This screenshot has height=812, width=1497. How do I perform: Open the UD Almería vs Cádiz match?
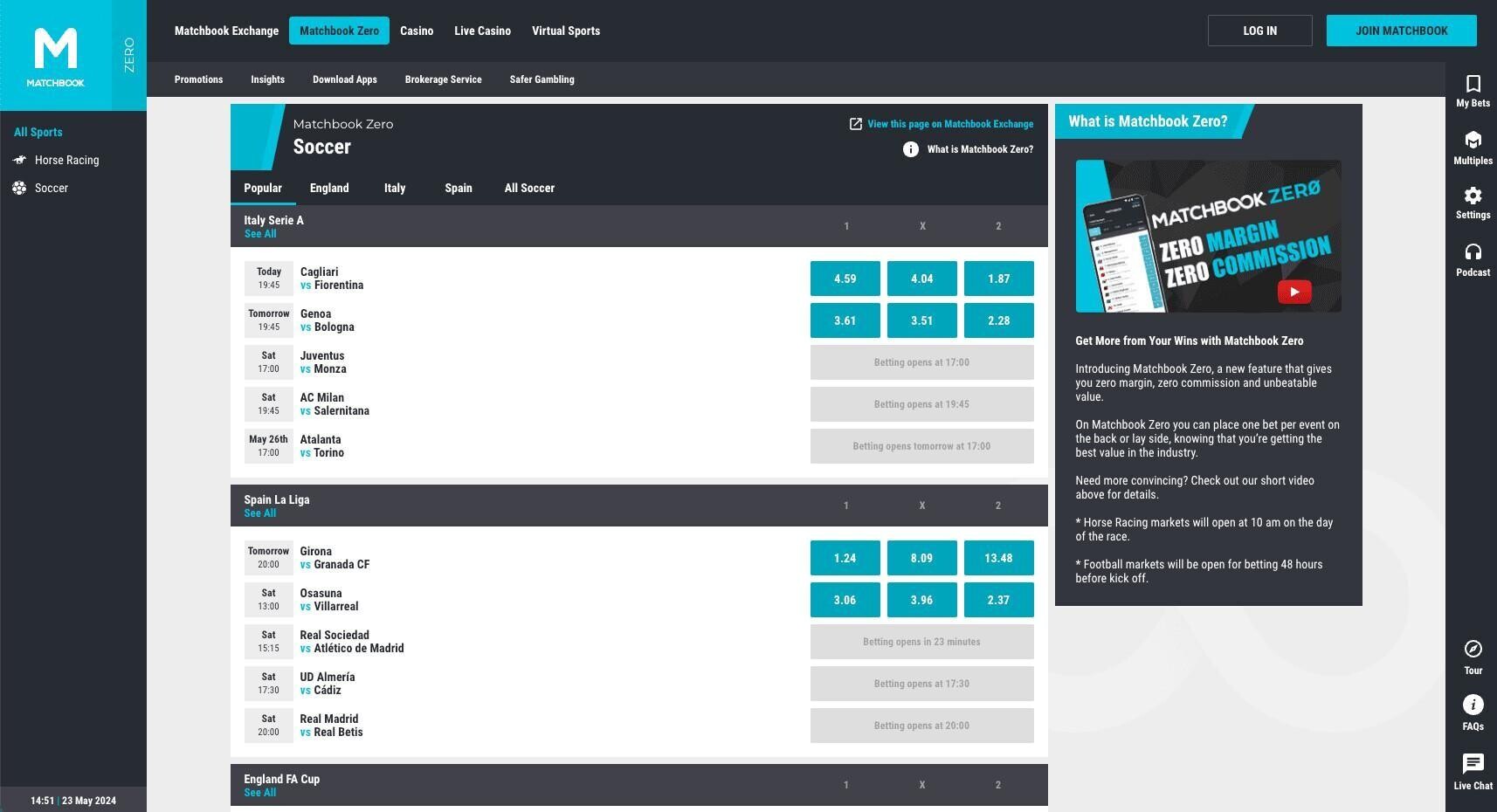tap(328, 684)
